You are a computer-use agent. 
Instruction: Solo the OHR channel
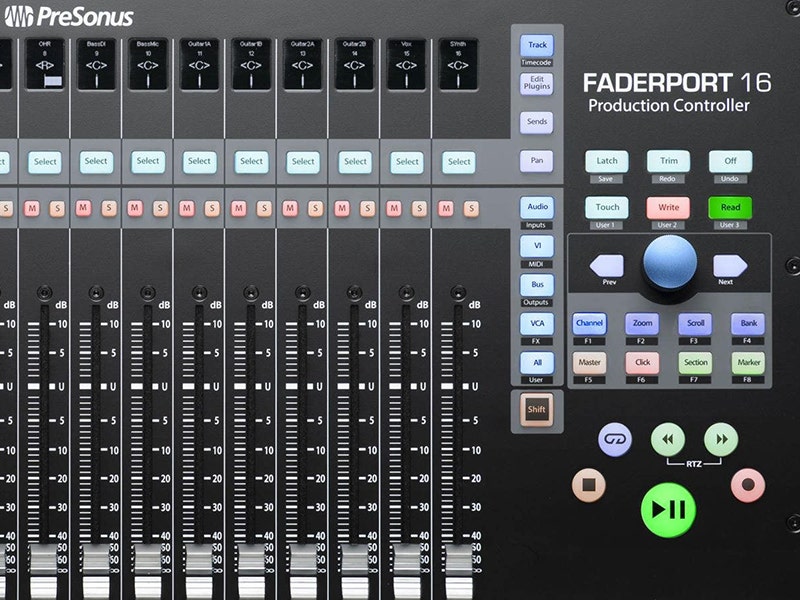[x=57, y=208]
